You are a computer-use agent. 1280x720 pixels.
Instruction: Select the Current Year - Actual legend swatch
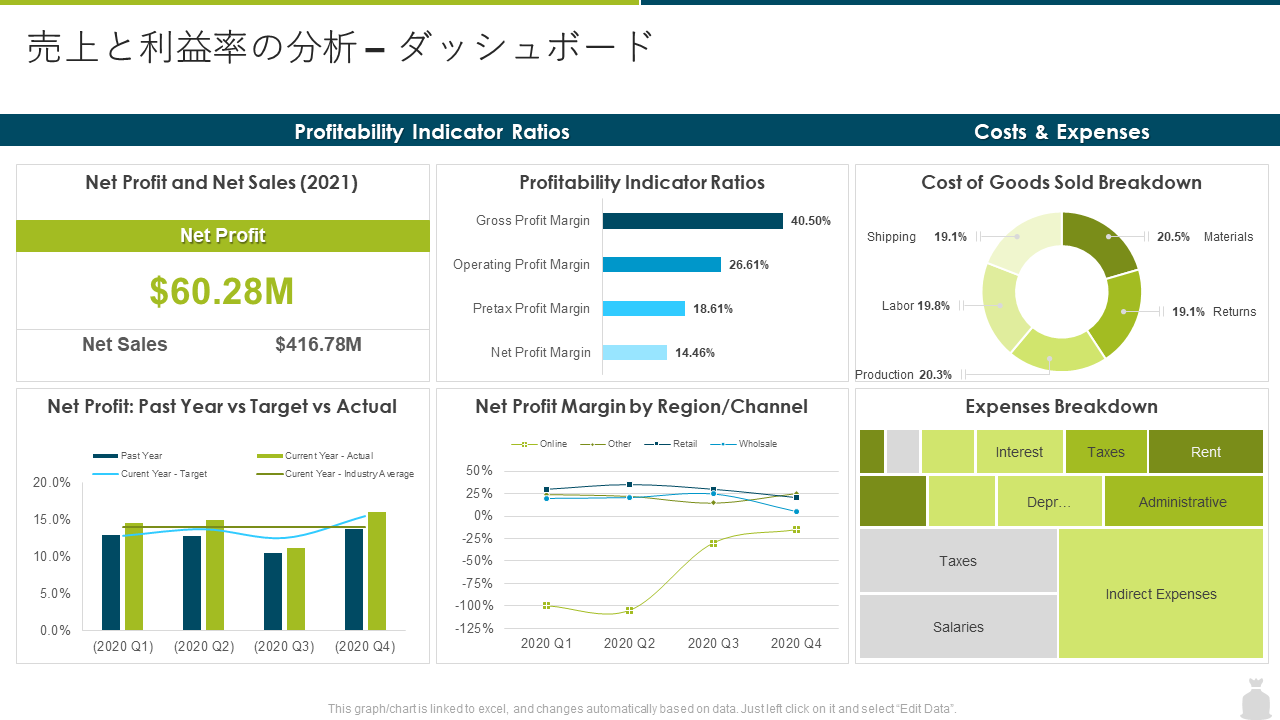coord(269,456)
